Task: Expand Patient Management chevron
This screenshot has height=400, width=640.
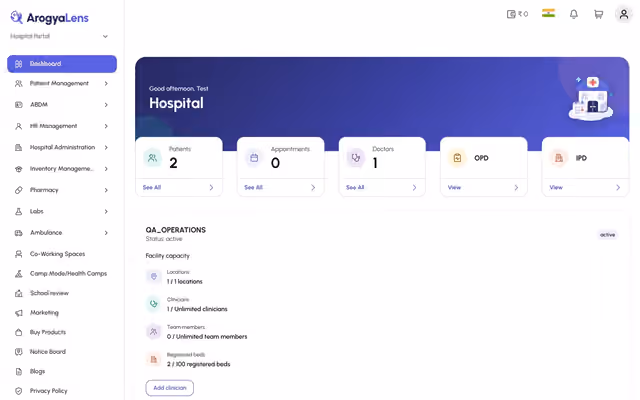Action: [x=106, y=83]
